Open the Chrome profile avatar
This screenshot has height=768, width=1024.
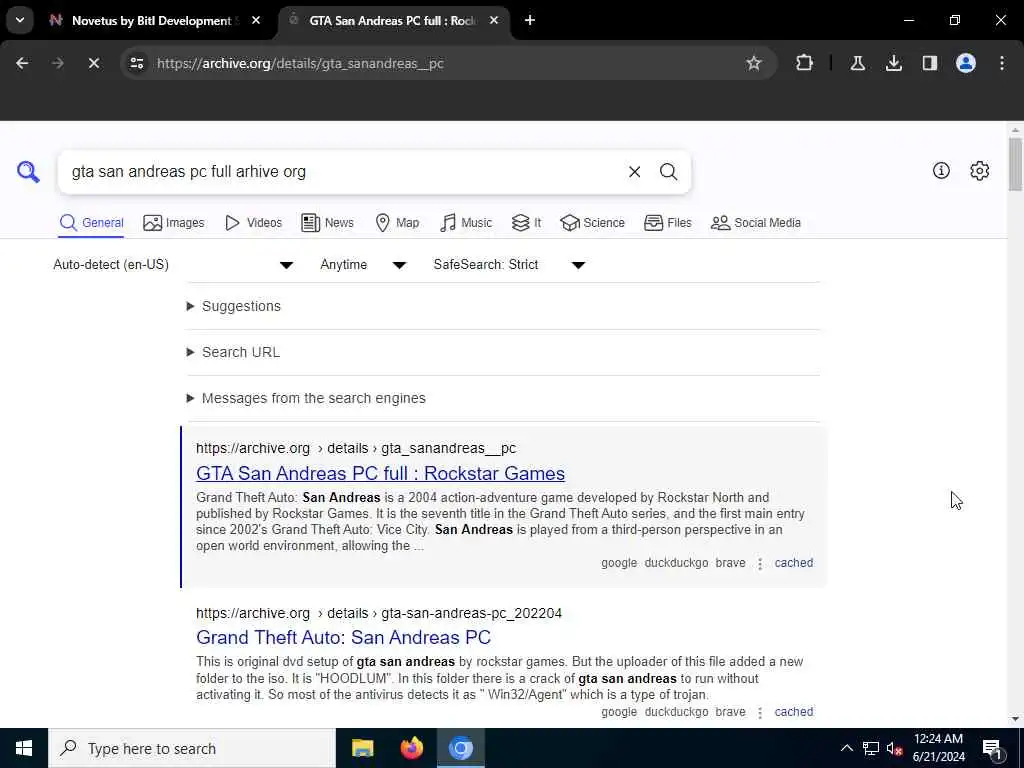tap(966, 63)
